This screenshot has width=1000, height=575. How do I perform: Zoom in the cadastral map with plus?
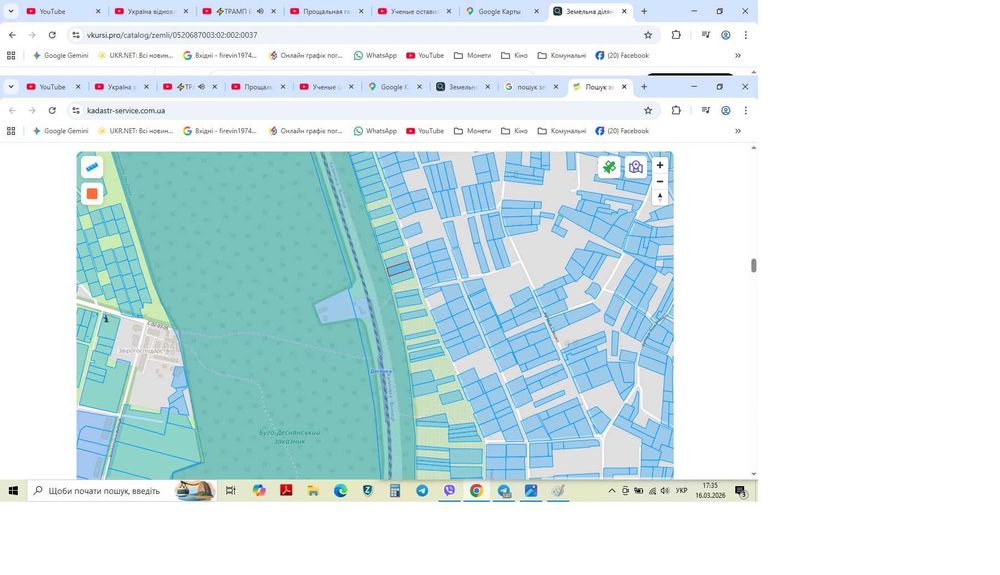pos(660,165)
